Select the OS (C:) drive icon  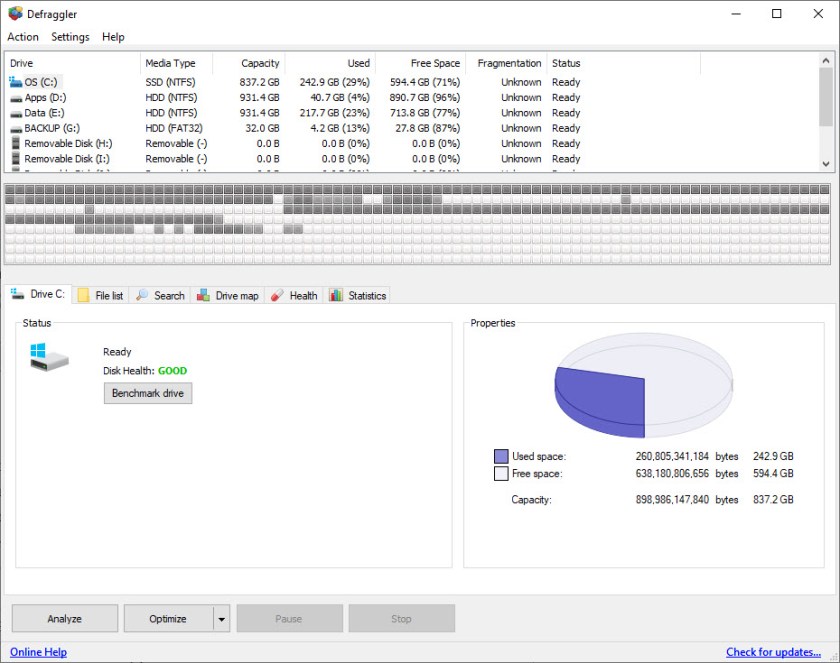15,82
